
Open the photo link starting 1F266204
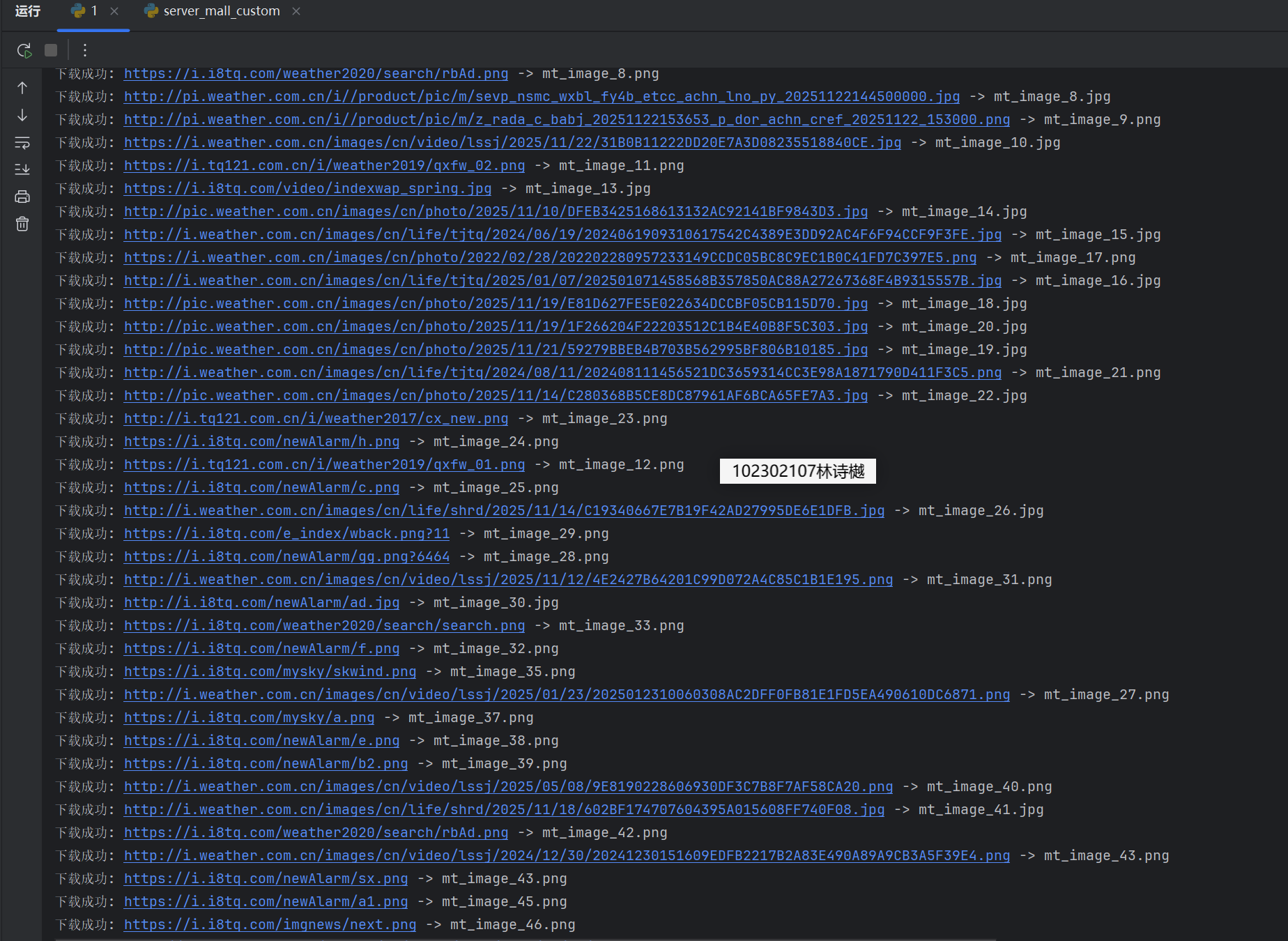click(496, 327)
